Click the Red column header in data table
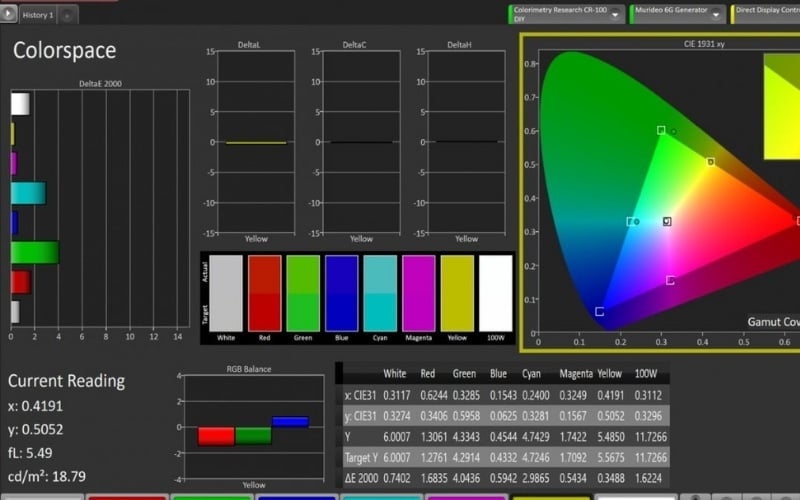Image resolution: width=800 pixels, height=500 pixels. pos(428,373)
